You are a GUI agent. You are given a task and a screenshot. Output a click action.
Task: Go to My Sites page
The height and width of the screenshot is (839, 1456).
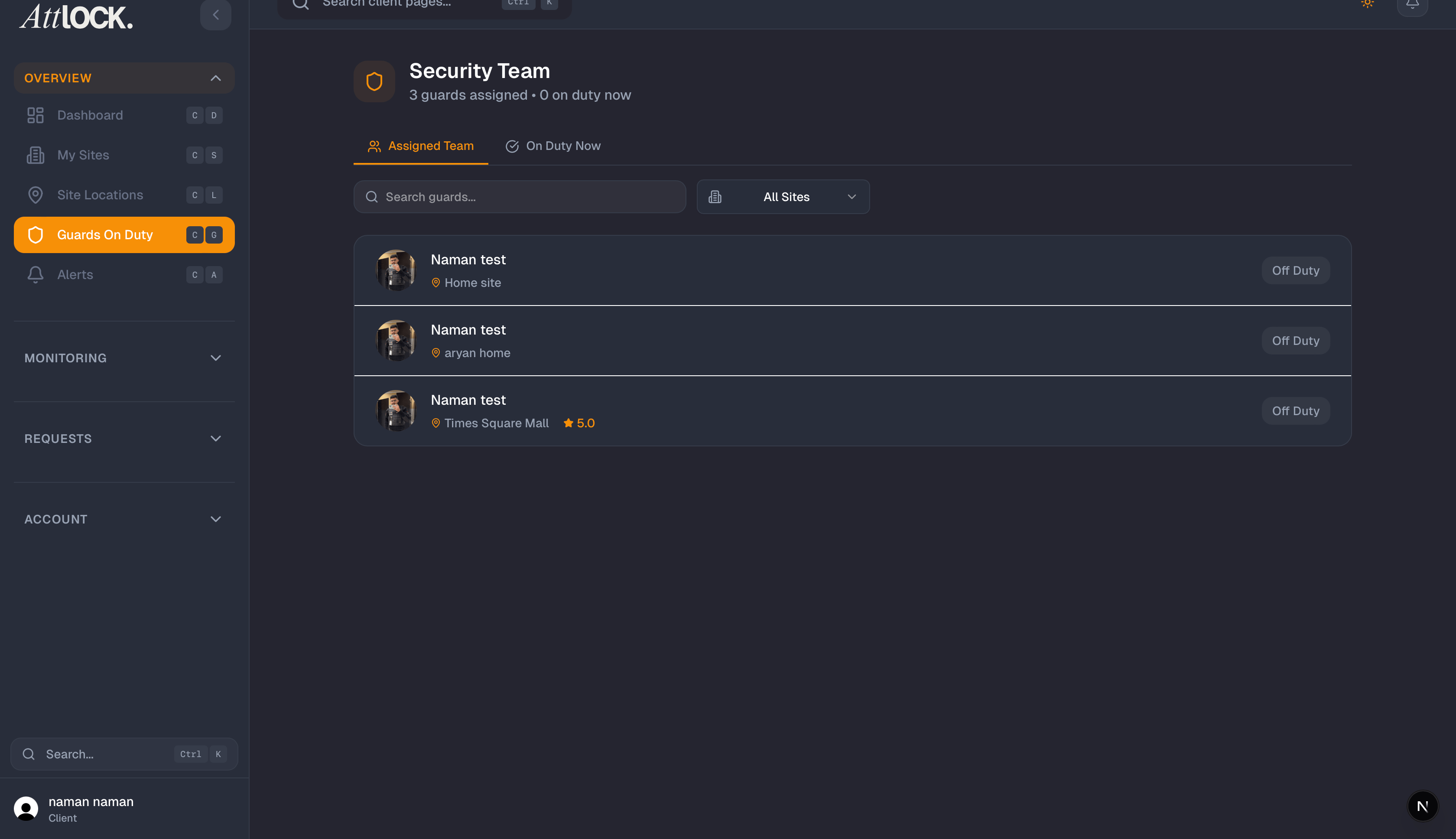(x=83, y=155)
